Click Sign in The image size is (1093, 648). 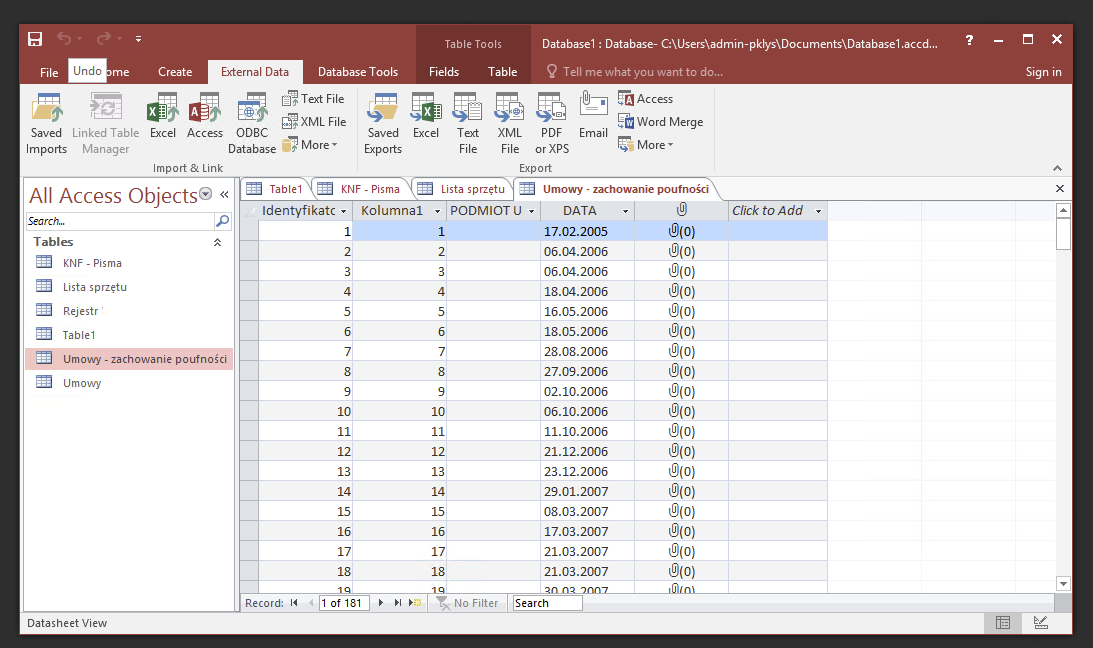pyautogui.click(x=1043, y=71)
